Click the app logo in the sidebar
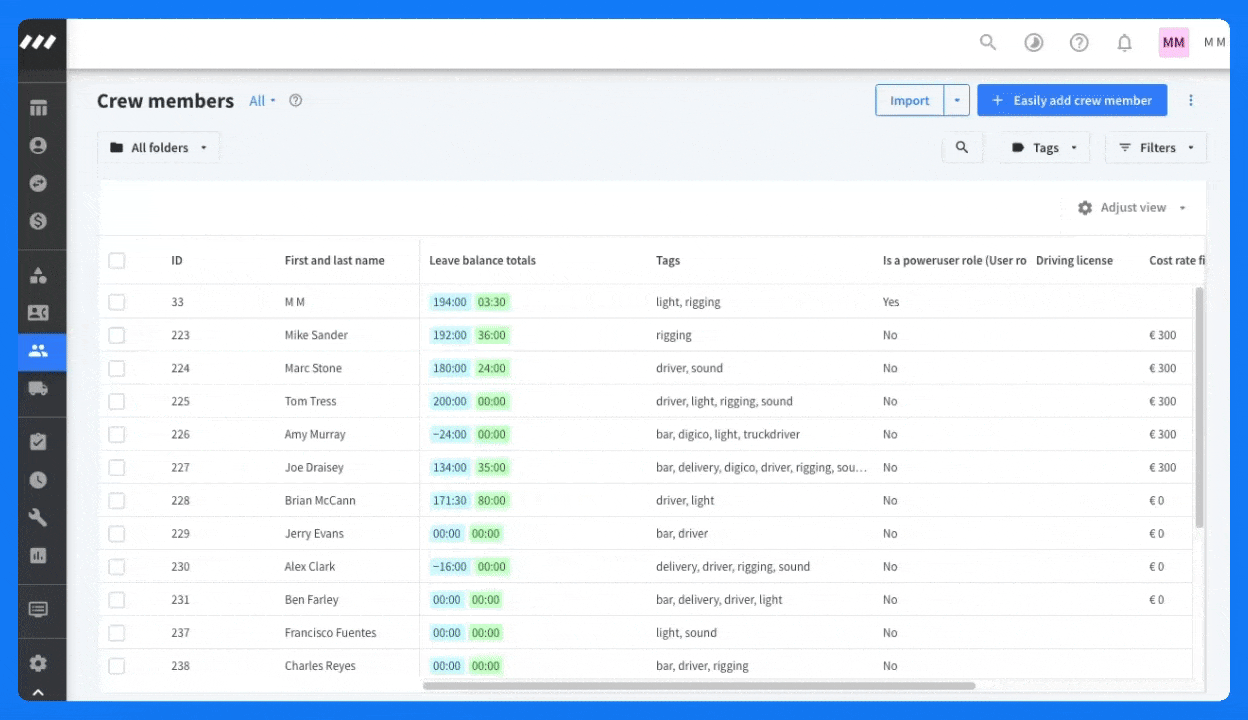 click(x=38, y=43)
